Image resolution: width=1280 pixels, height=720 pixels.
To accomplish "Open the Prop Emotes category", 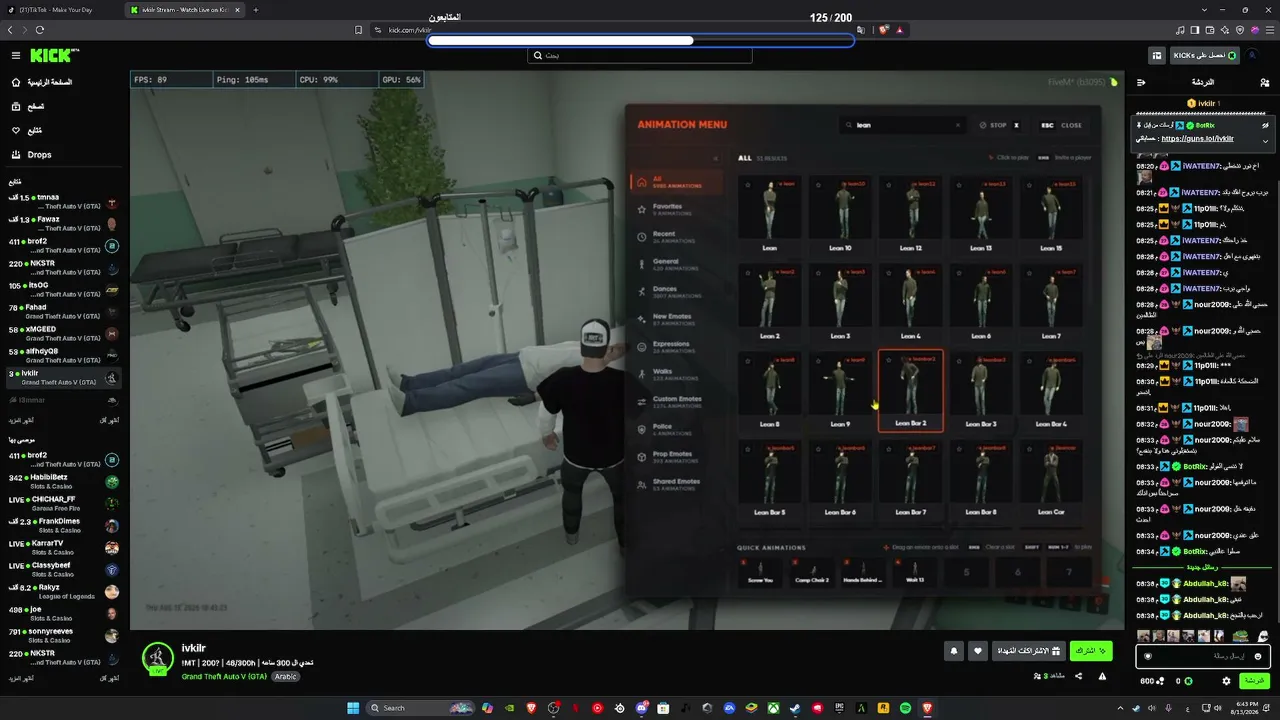I will [677, 456].
